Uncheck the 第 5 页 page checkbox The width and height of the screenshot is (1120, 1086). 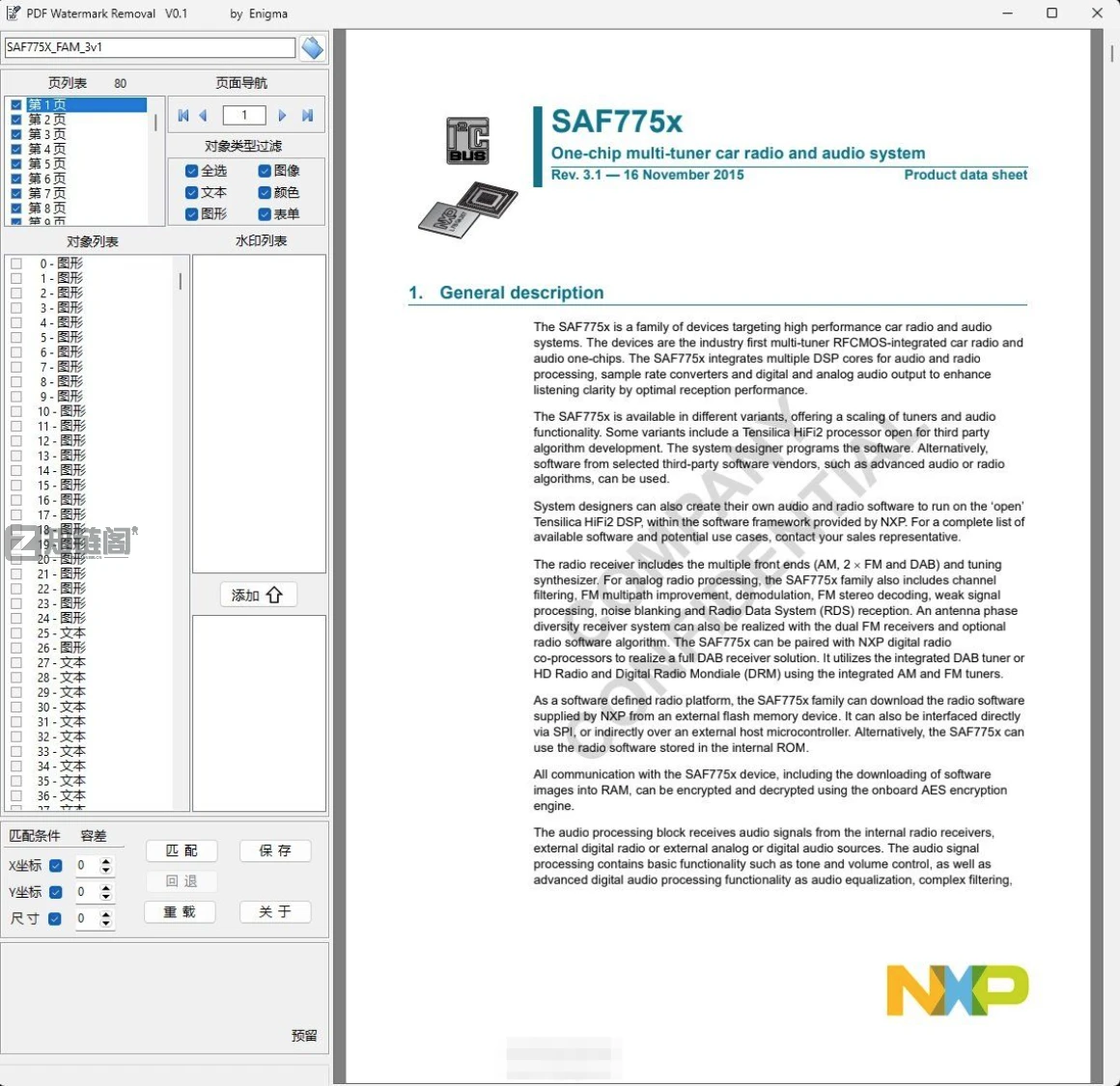(x=16, y=163)
